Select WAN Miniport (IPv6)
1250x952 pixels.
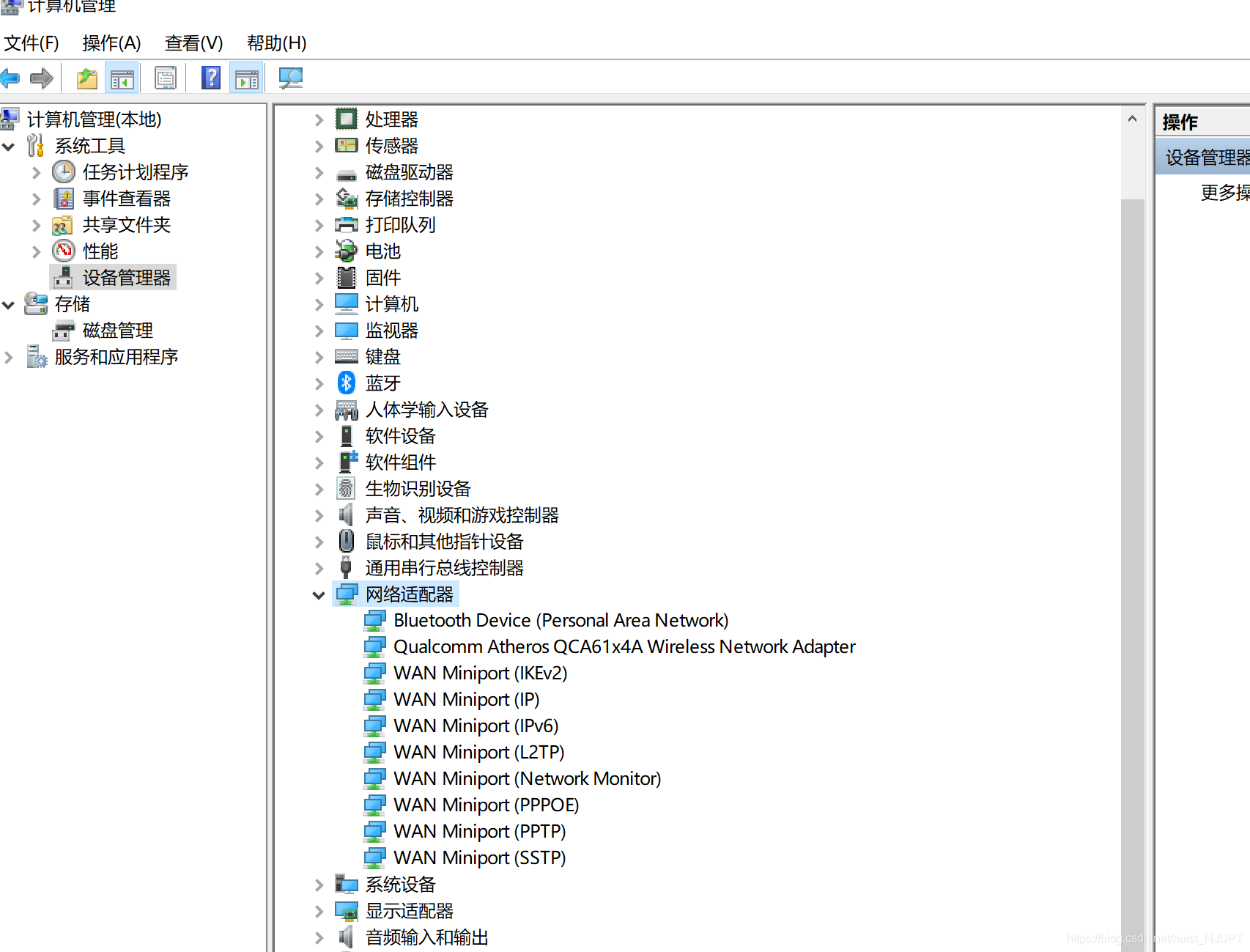[476, 726]
